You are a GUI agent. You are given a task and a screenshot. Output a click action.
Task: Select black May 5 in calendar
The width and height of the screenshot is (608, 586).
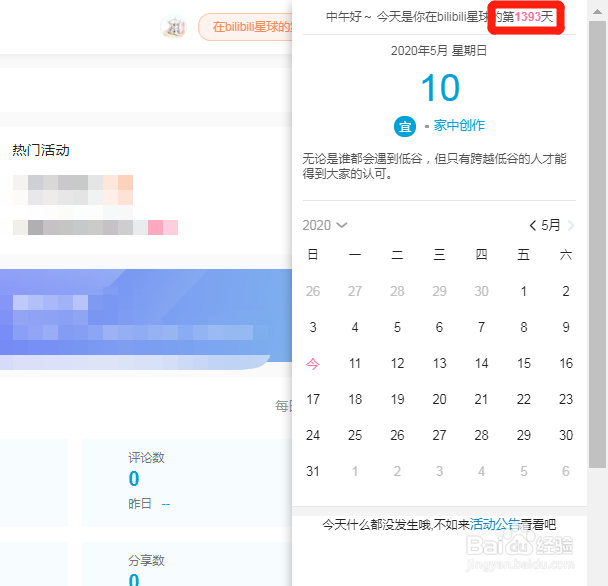(397, 327)
